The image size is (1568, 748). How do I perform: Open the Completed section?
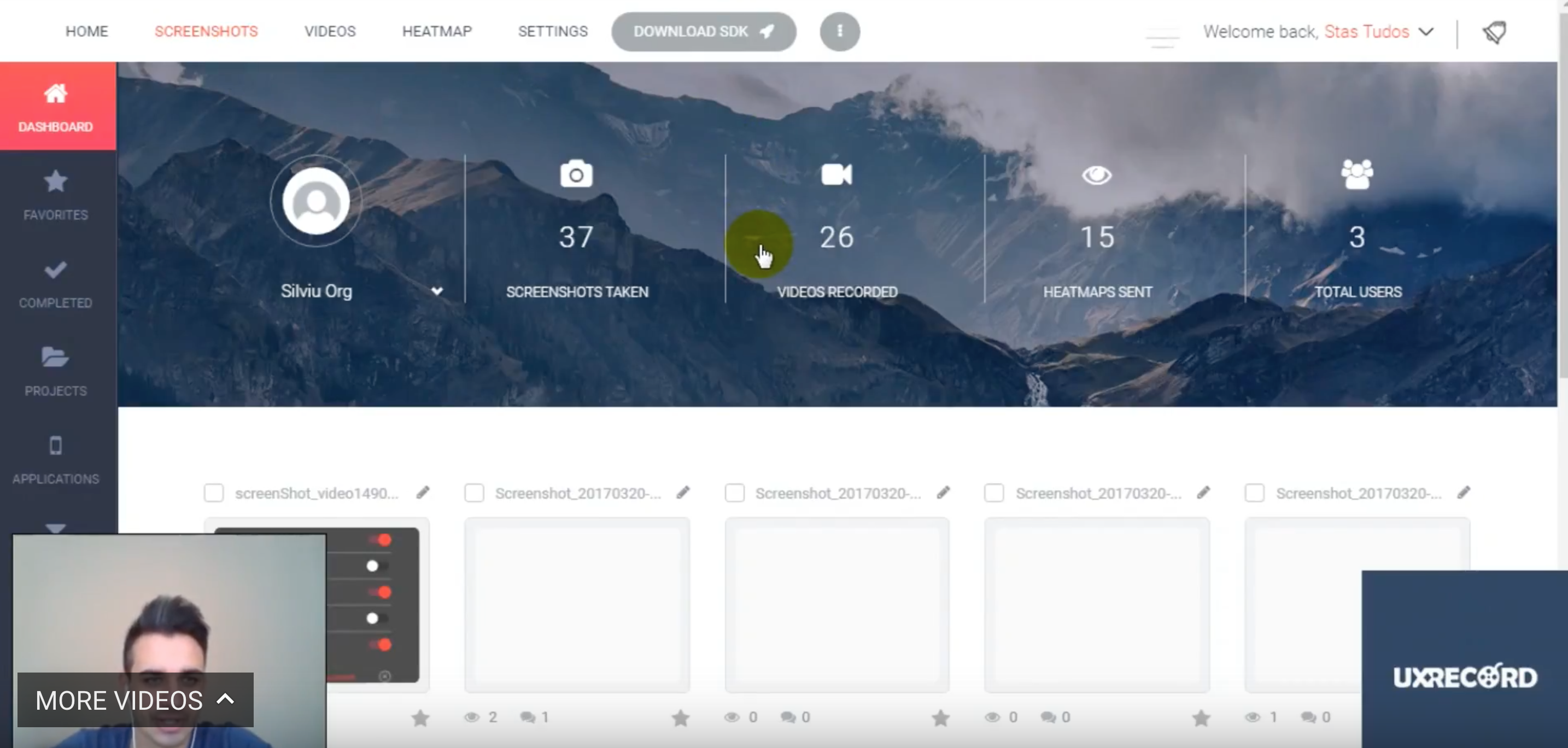click(x=56, y=283)
